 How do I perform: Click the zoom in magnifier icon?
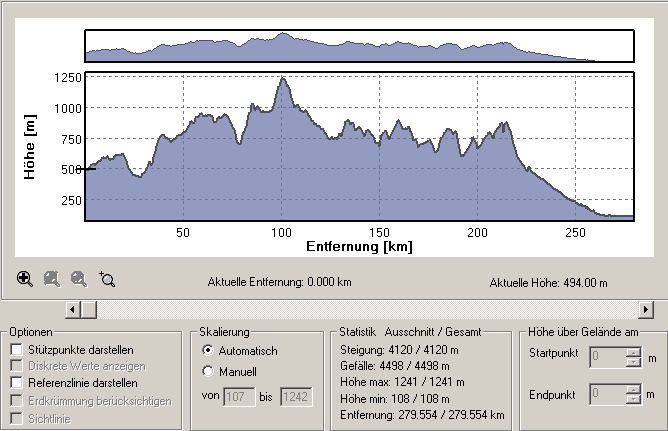[x=25, y=280]
